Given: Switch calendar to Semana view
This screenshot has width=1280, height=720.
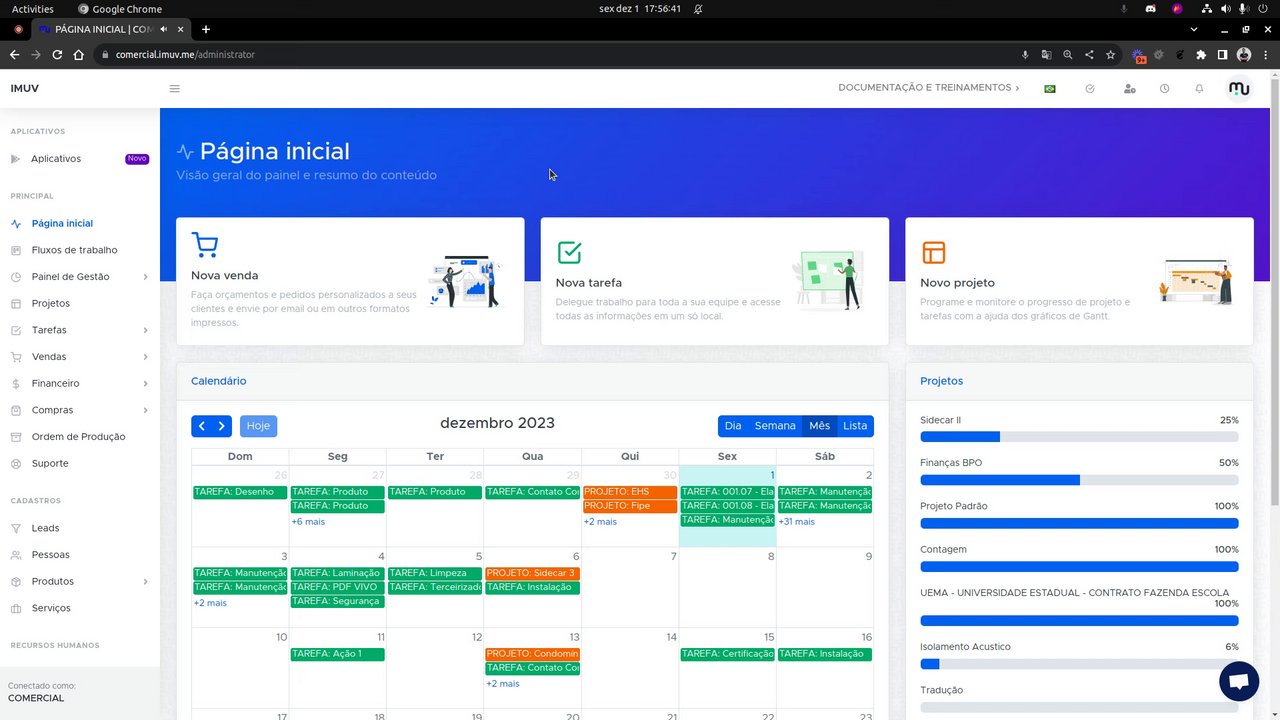Looking at the screenshot, I should (x=775, y=426).
